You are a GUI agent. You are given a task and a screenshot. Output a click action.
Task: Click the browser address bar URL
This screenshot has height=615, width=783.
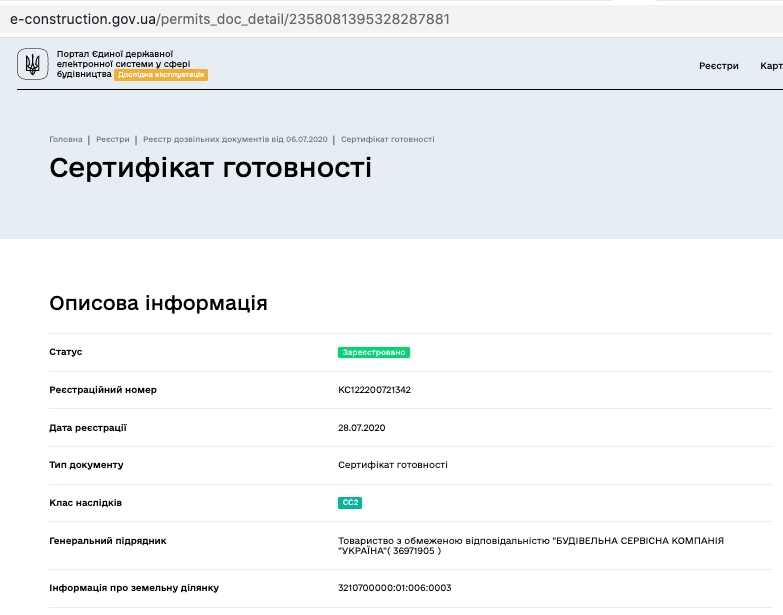[230, 19]
